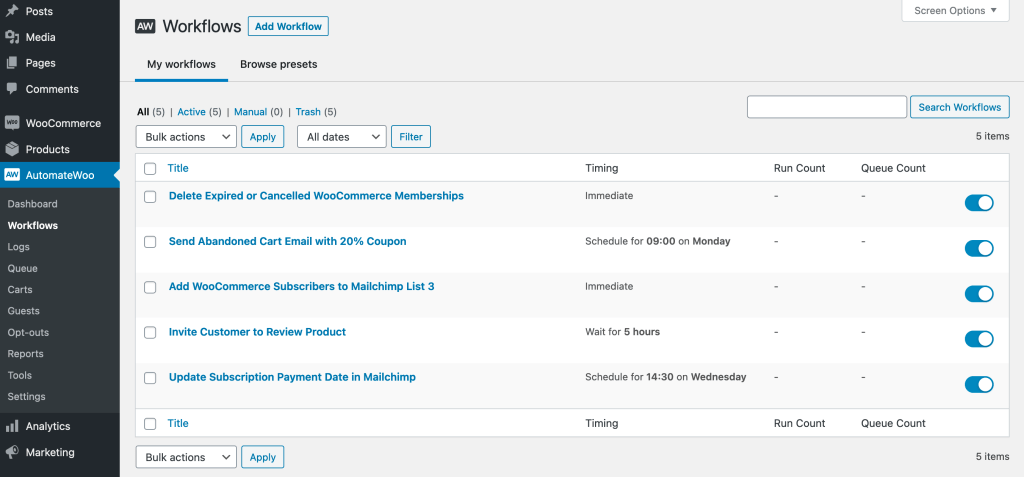Check the Delete Expired Memberships row checkbox
Image resolution: width=1024 pixels, height=477 pixels.
[x=150, y=197]
